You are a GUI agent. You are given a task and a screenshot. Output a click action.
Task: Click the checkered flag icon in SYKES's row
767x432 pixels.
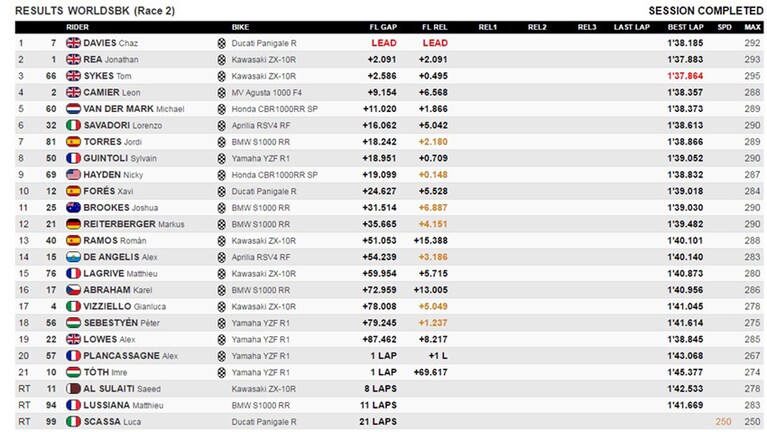tap(222, 76)
